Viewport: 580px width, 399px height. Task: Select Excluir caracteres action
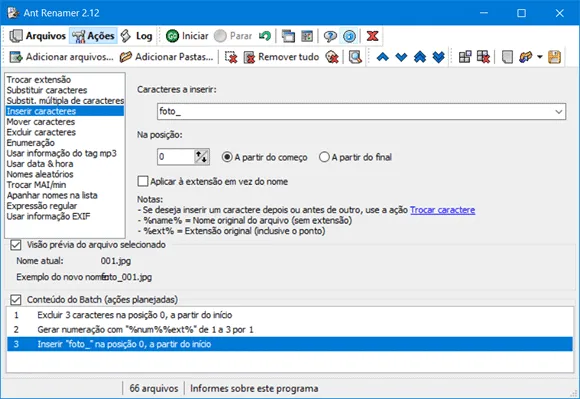65,132
